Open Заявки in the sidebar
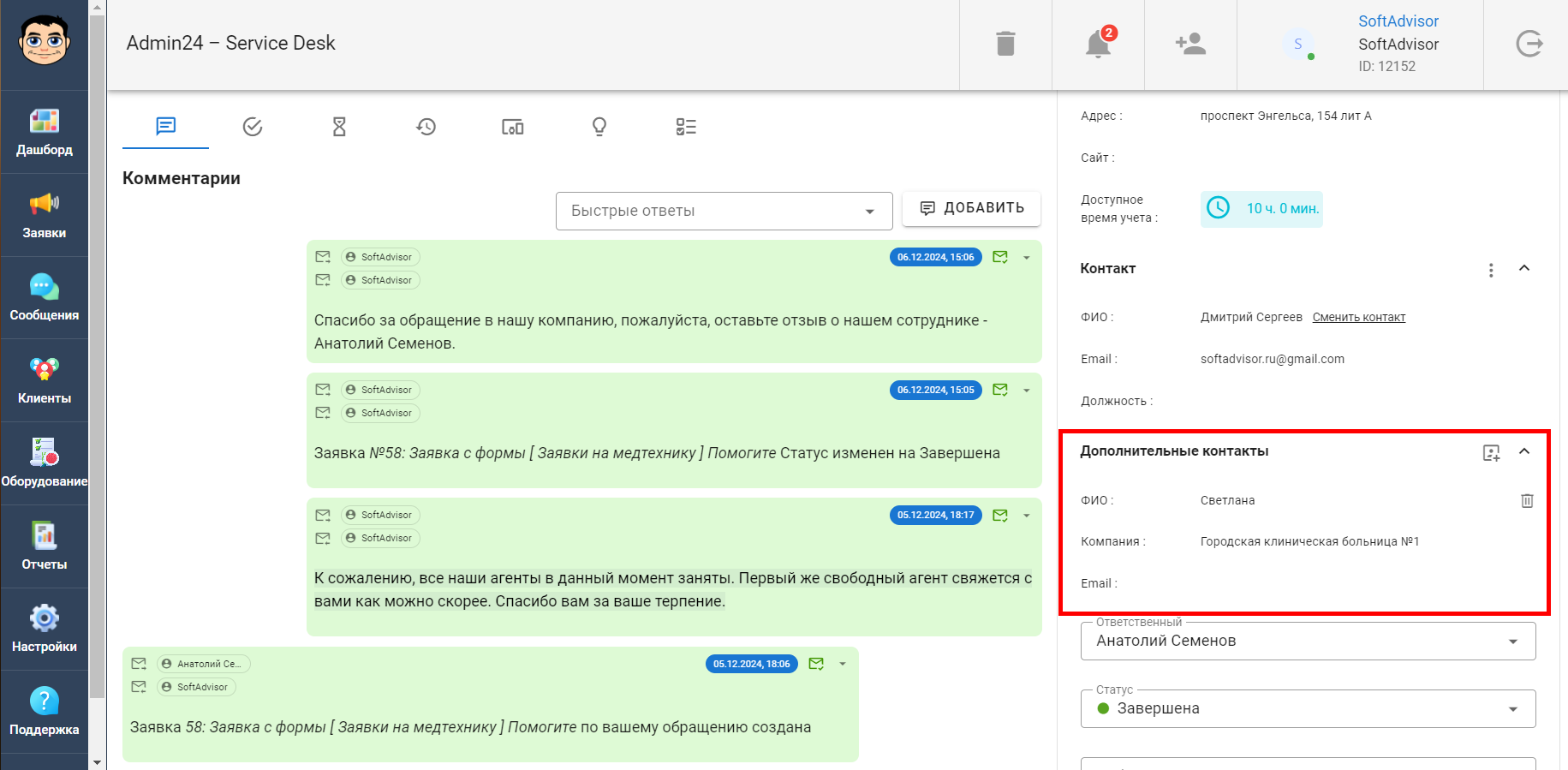 45,216
